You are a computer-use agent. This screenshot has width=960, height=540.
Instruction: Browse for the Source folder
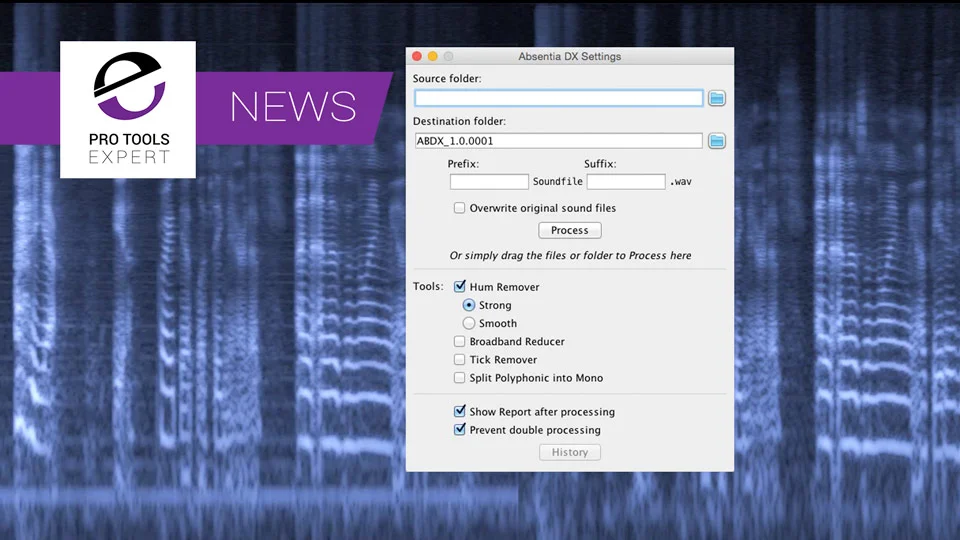(716, 98)
